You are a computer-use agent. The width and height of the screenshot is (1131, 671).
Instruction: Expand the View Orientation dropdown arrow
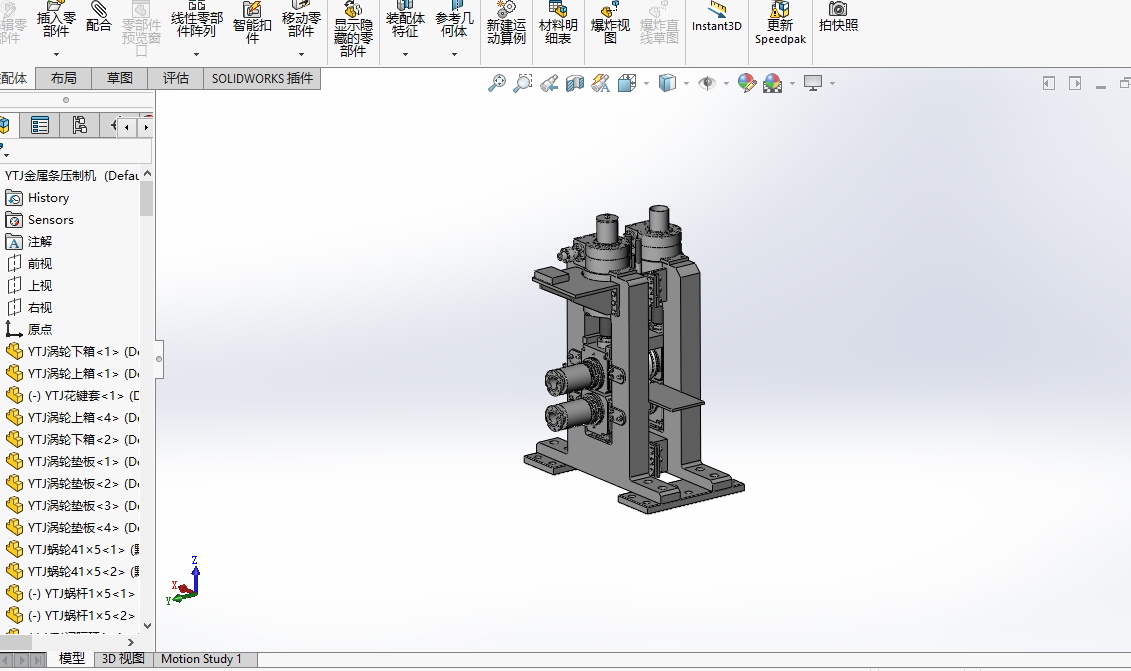646,84
